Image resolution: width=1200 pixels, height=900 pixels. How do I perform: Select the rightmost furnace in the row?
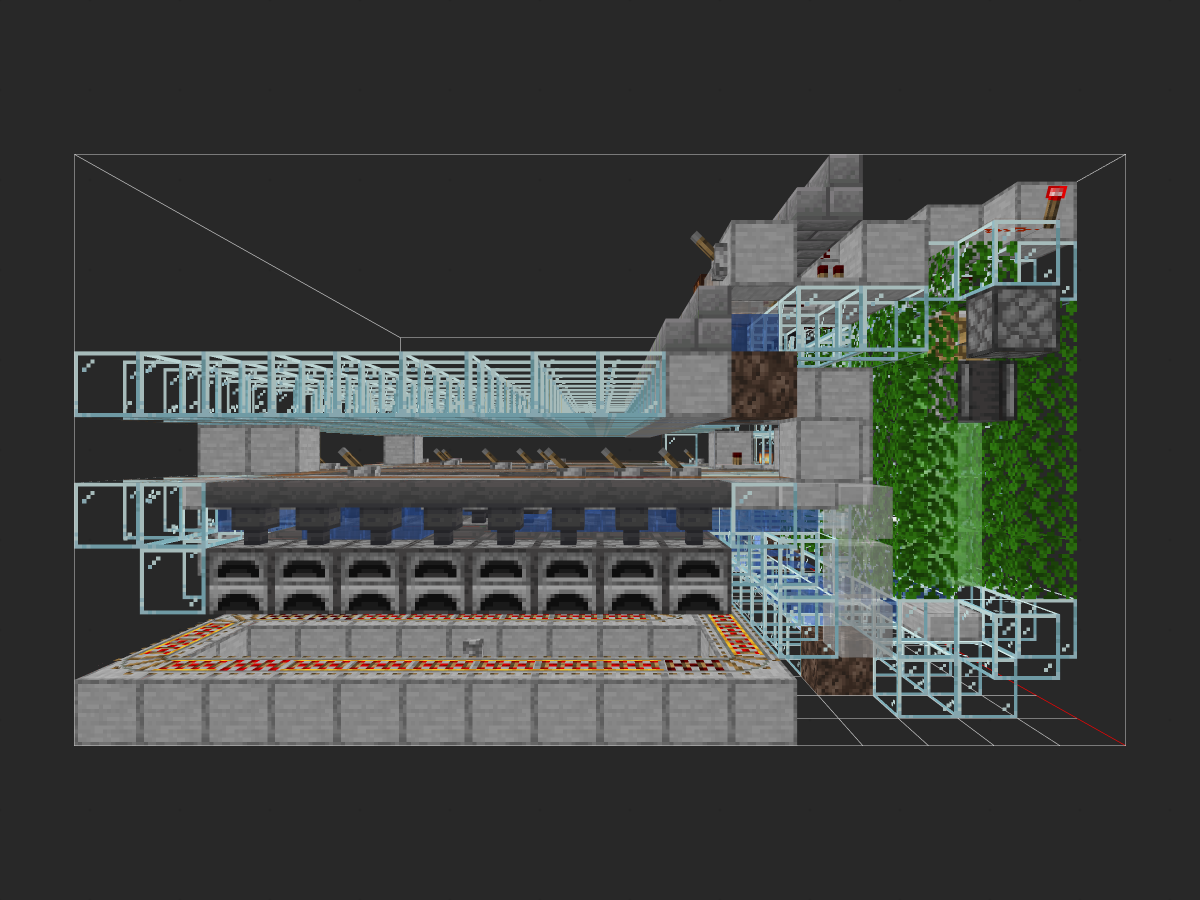click(x=699, y=581)
